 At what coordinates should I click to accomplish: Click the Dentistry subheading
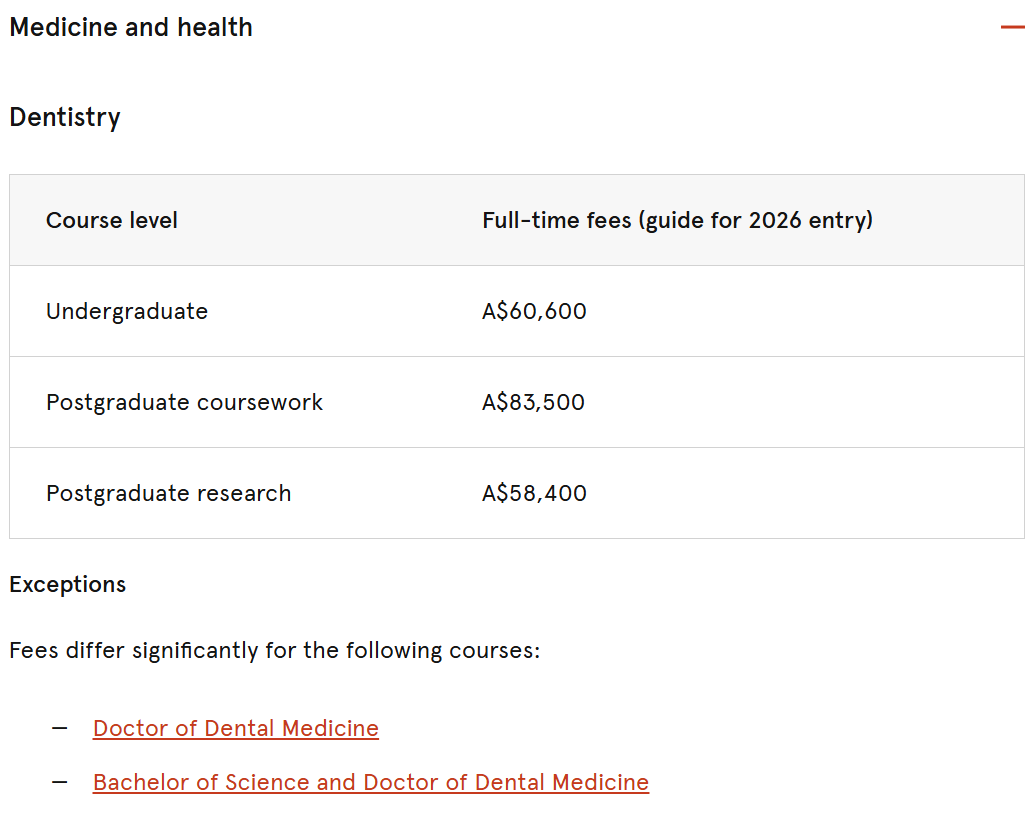[x=65, y=117]
